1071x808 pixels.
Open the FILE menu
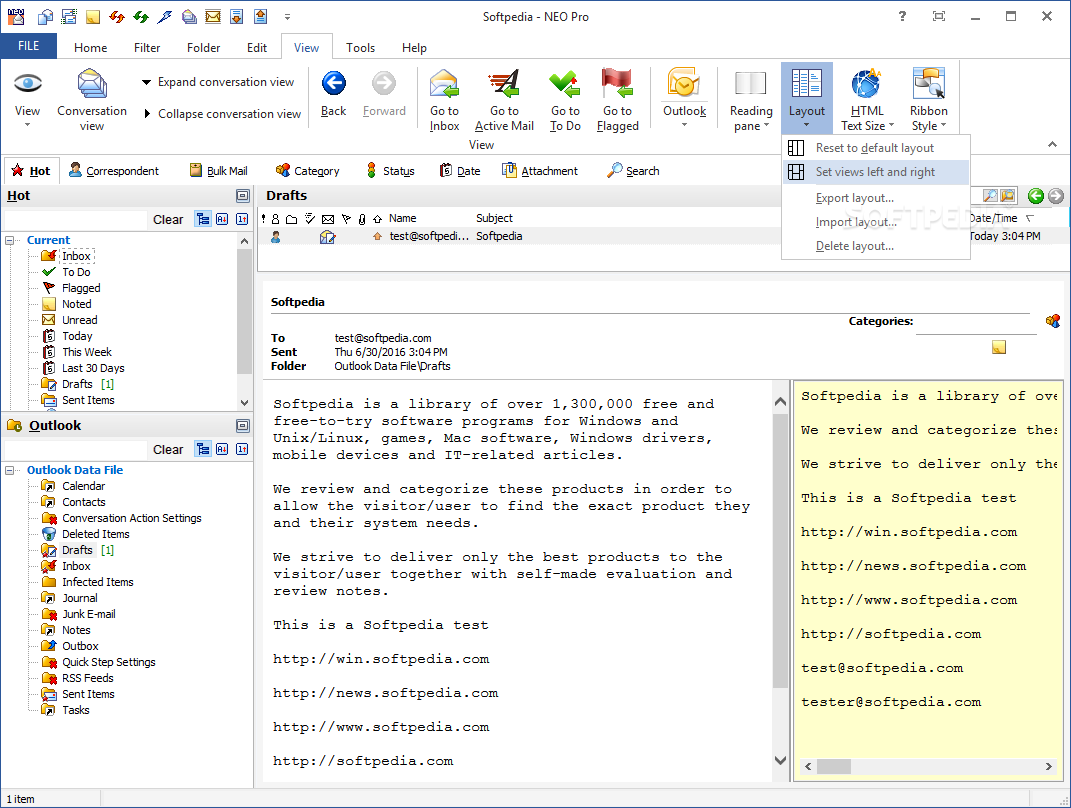pos(28,46)
